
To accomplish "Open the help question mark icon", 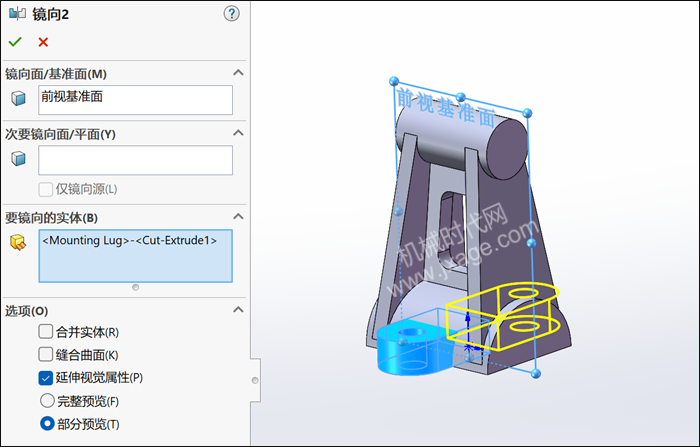I will point(232,13).
